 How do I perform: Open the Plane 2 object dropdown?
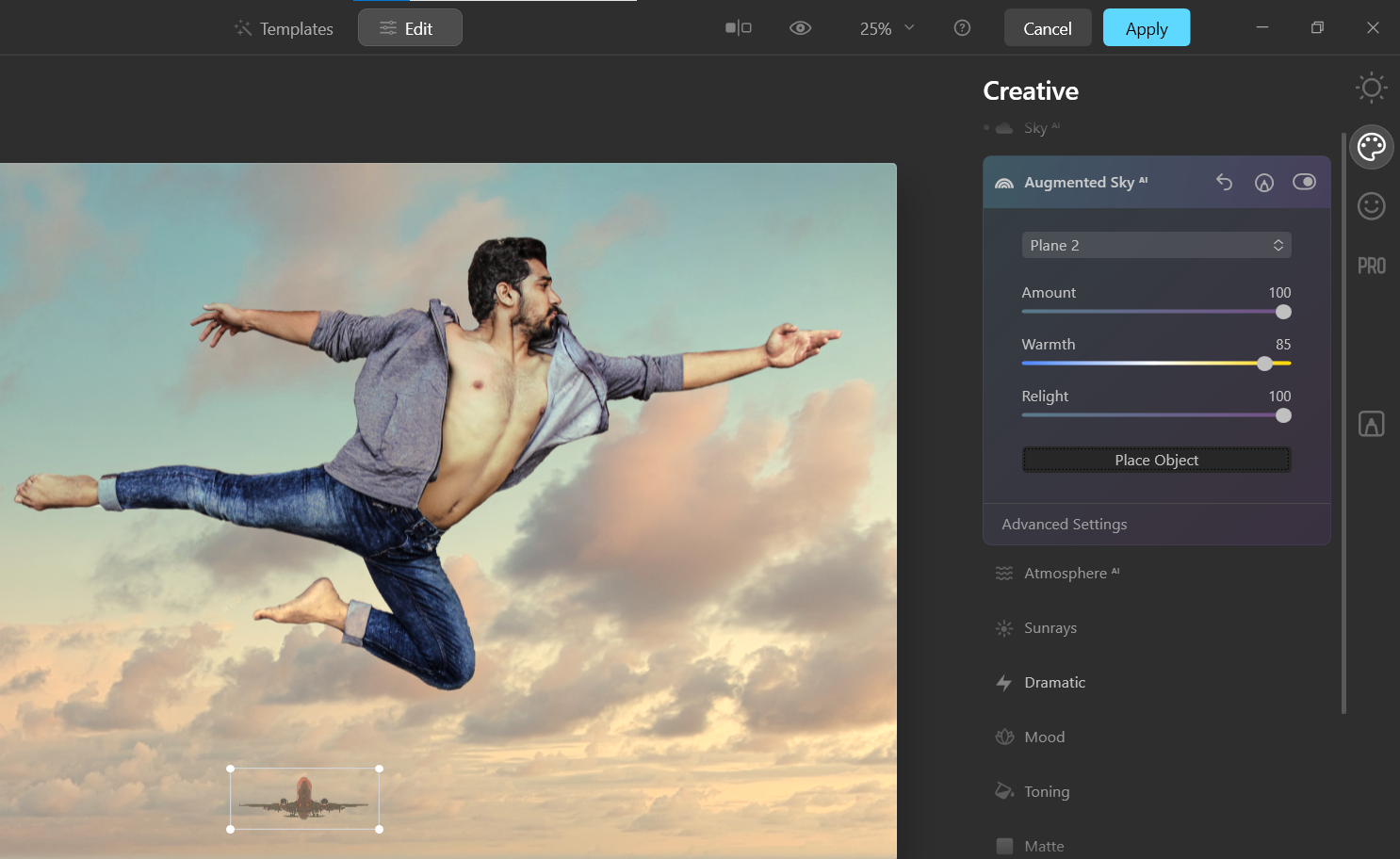pyautogui.click(x=1157, y=245)
